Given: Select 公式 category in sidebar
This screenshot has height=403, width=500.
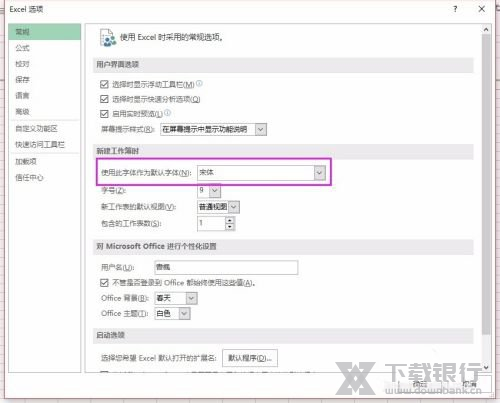Looking at the screenshot, I should [x=45, y=48].
